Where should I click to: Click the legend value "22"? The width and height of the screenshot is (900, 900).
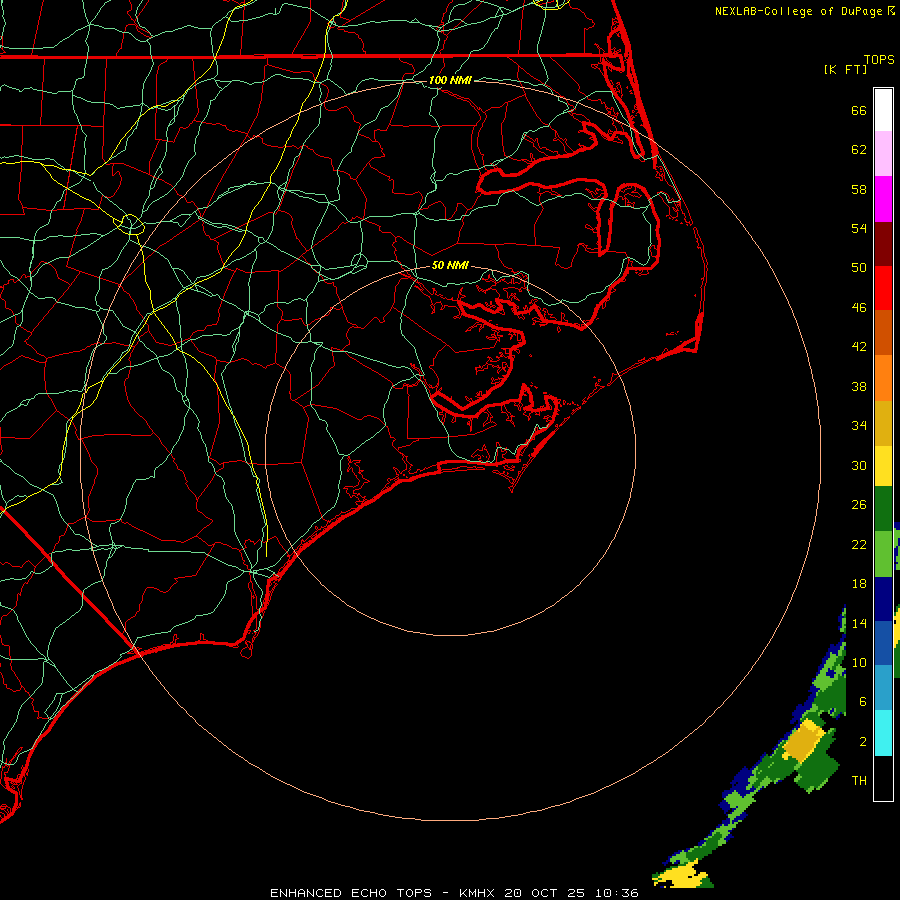[859, 544]
